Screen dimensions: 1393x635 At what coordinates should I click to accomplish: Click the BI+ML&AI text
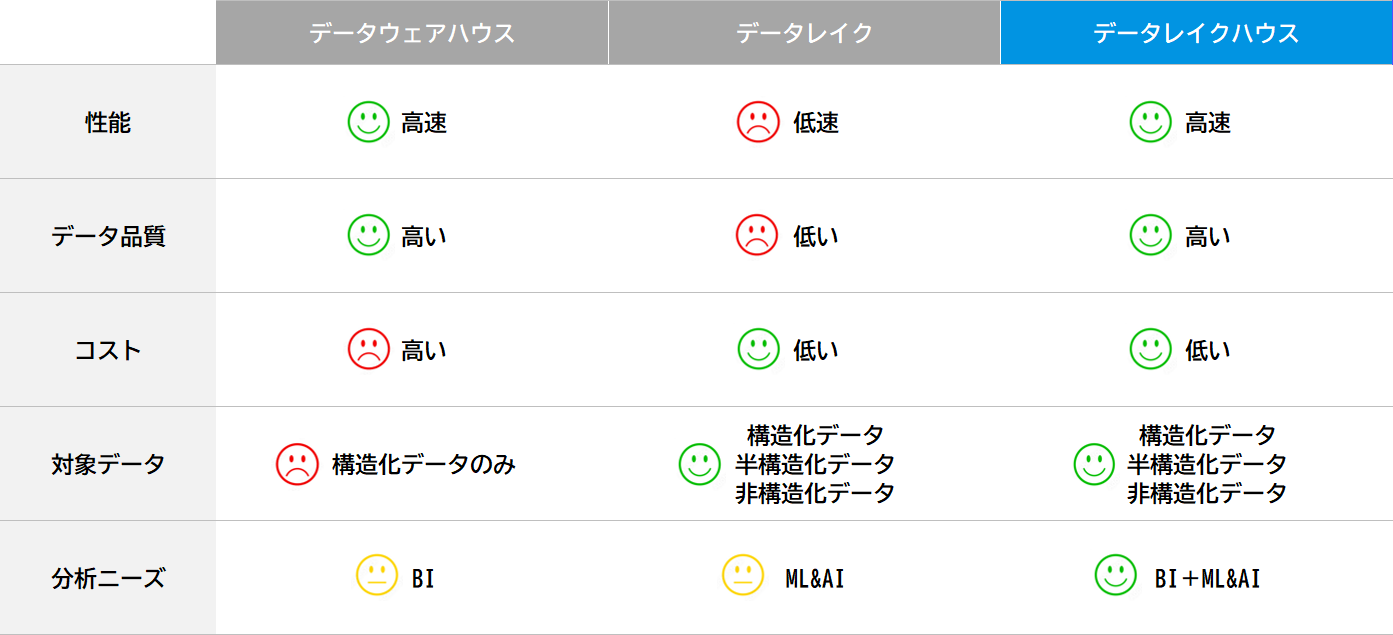click(x=1207, y=578)
